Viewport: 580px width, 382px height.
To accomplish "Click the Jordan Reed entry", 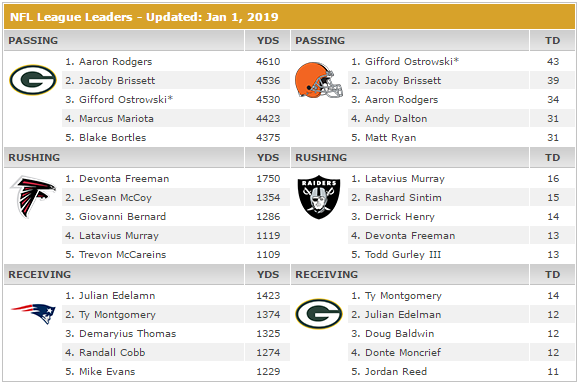I will (x=396, y=371).
